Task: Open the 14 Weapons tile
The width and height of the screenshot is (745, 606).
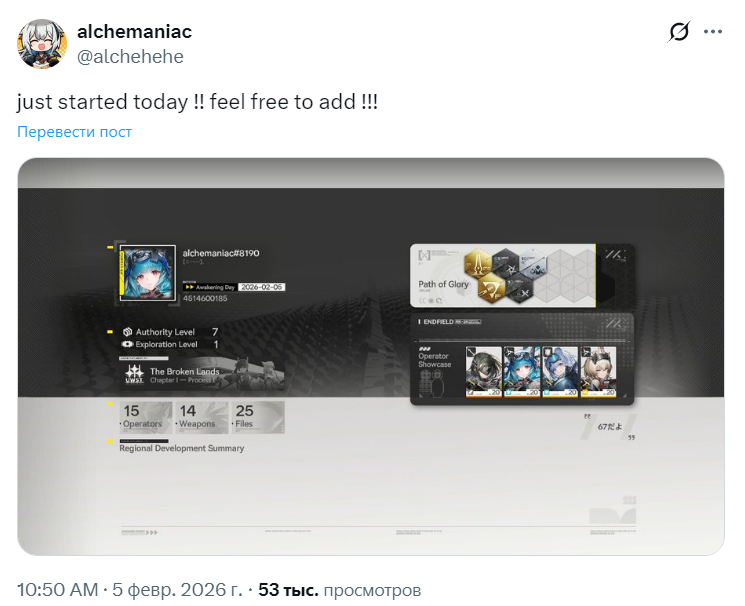Action: [202, 417]
